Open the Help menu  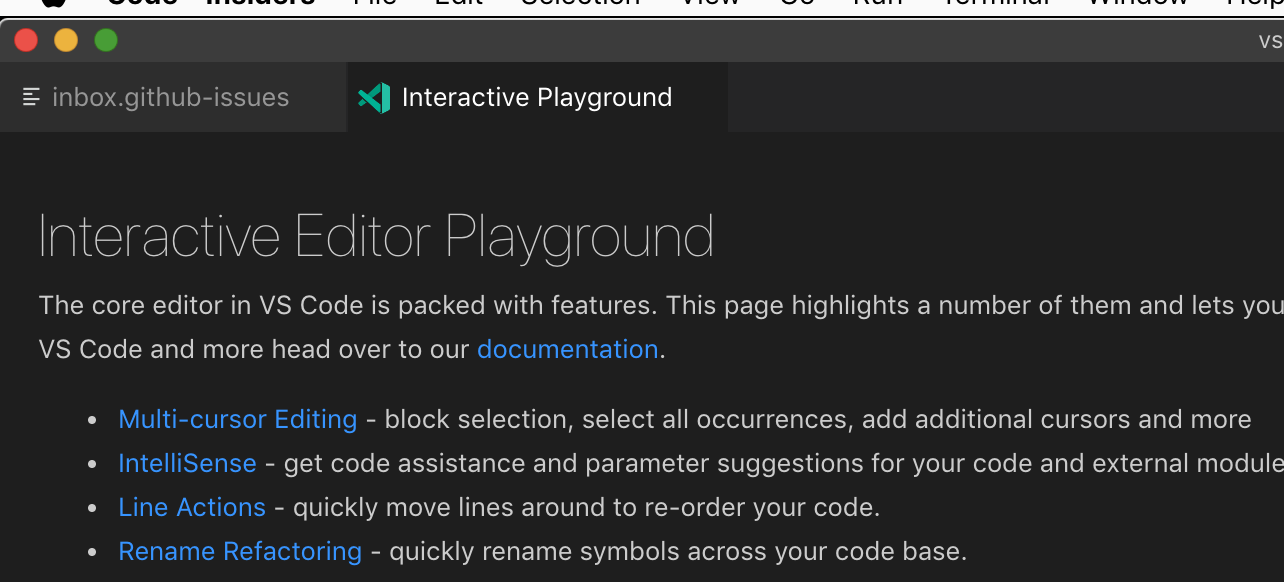[1256, 4]
